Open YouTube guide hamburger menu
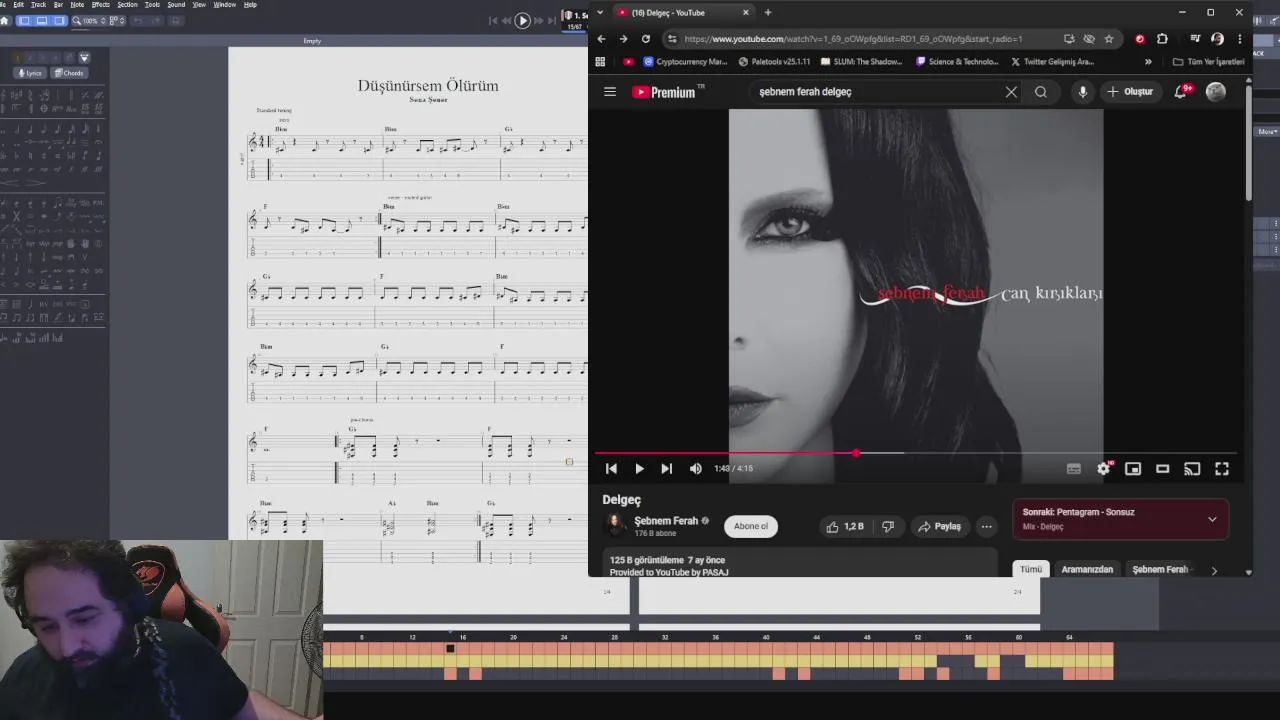1280x720 pixels. [x=610, y=91]
